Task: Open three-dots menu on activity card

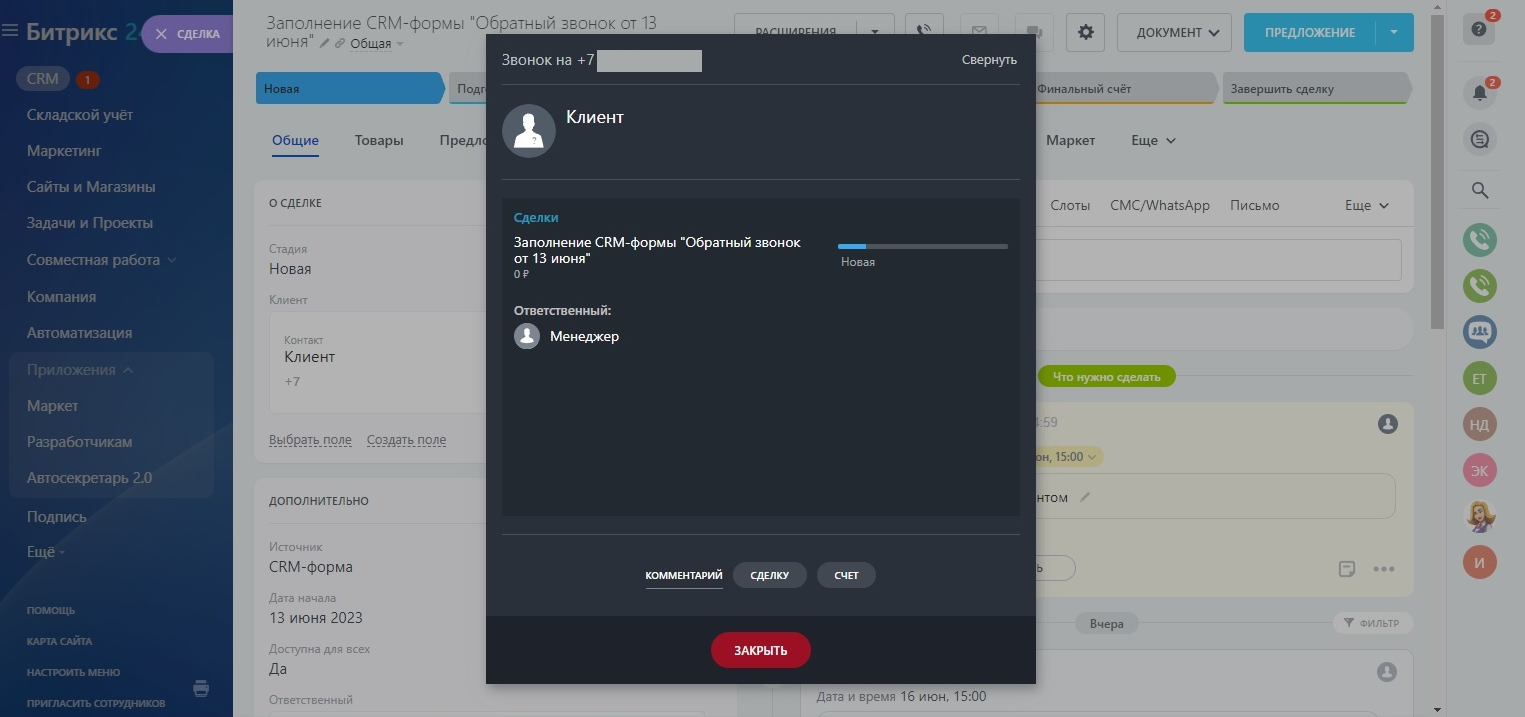Action: coord(1384,569)
